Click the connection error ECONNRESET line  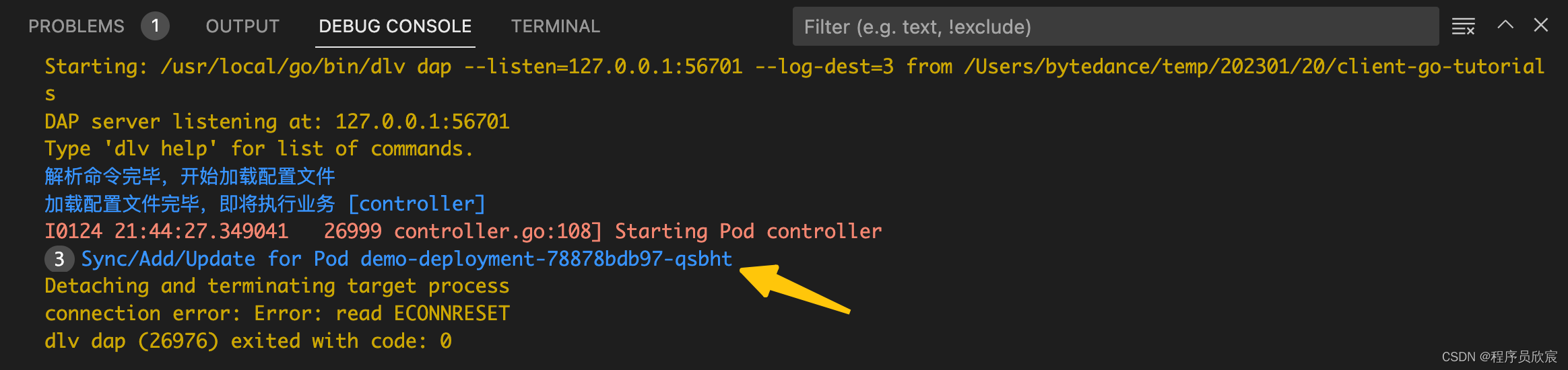coord(277,313)
